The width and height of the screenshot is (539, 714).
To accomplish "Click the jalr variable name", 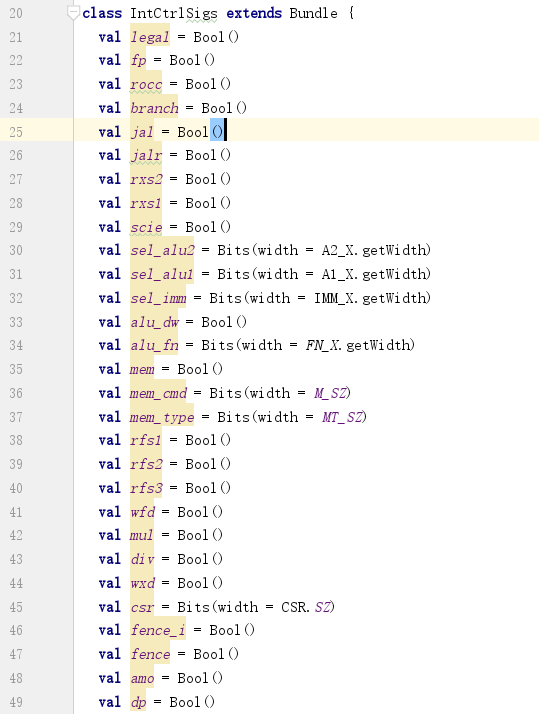I will point(146,156).
